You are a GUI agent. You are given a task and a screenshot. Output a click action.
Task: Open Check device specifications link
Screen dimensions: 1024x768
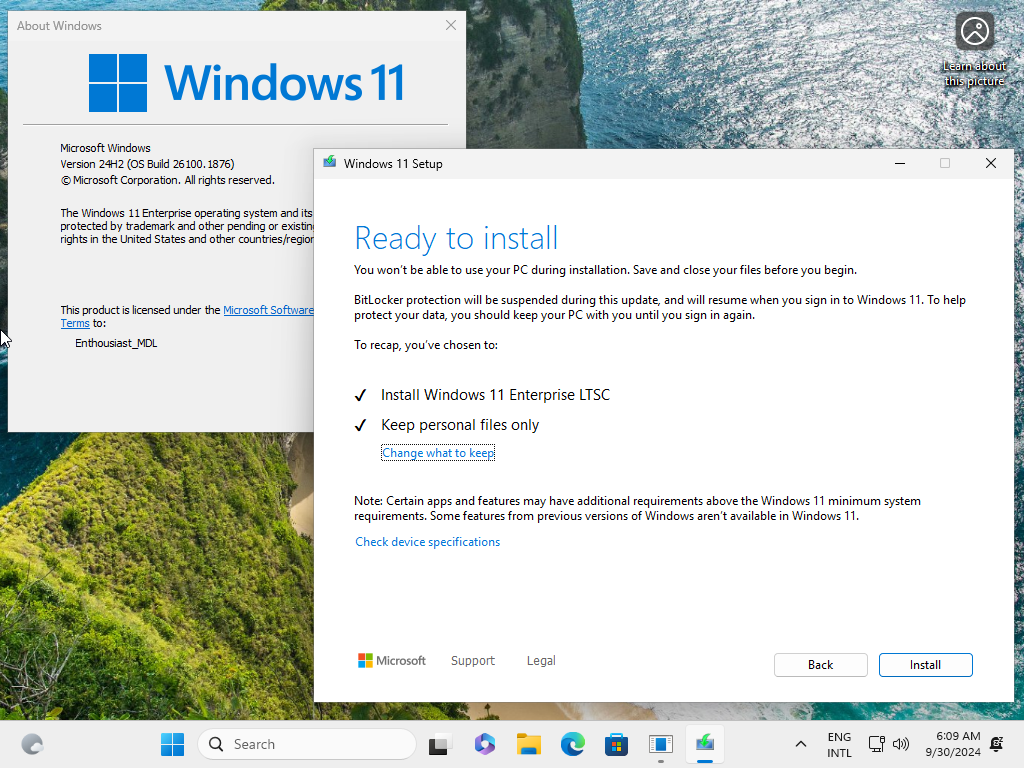[x=427, y=541]
